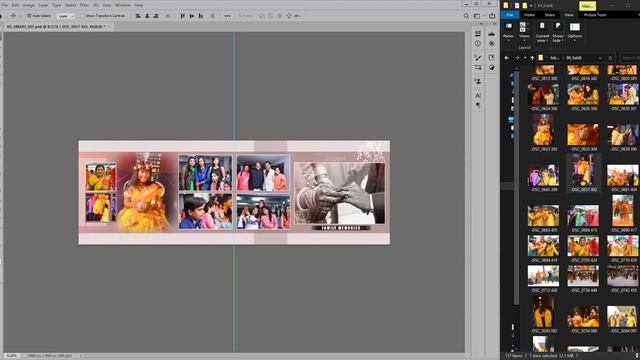Open Explorer View tab
Image resolution: width=640 pixels, height=360 pixels.
point(569,15)
